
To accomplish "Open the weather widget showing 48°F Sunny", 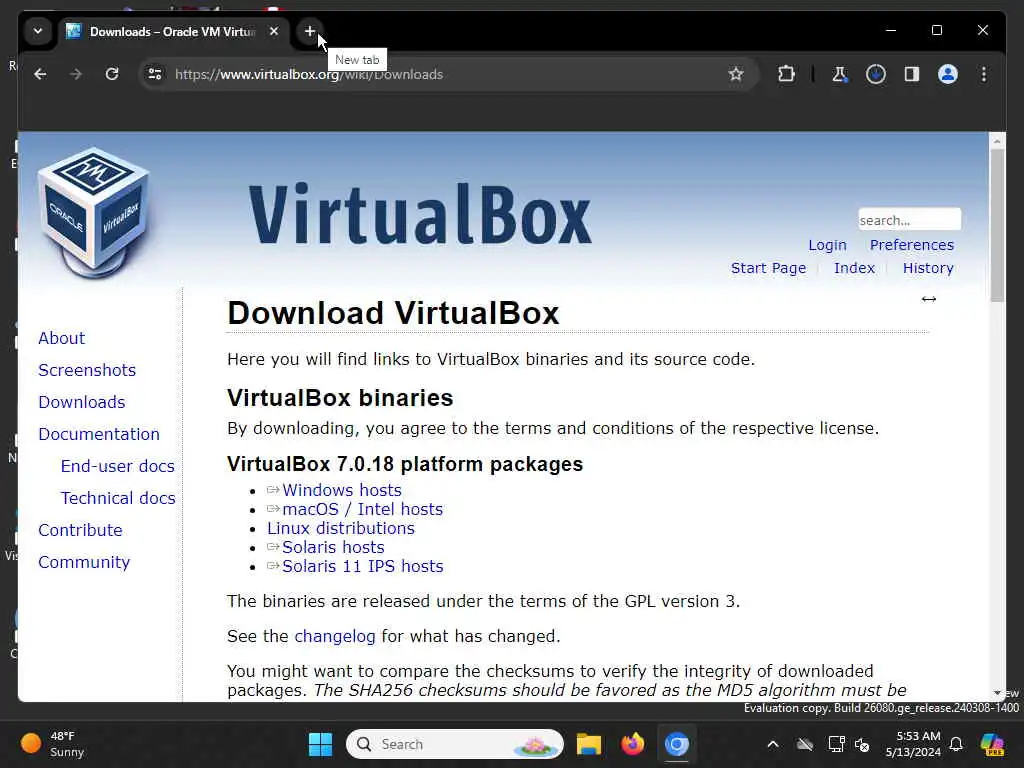I will (x=54, y=744).
